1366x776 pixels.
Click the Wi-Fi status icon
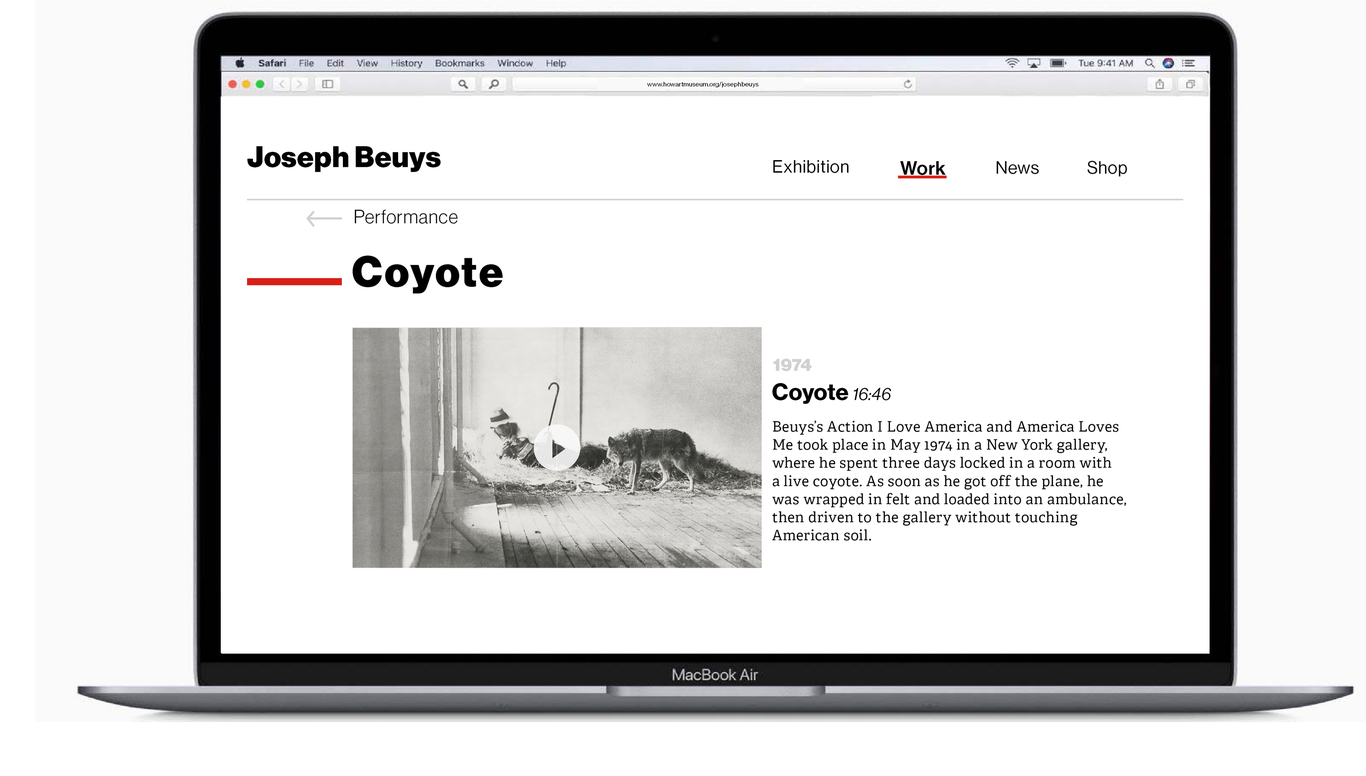pyautogui.click(x=1012, y=63)
